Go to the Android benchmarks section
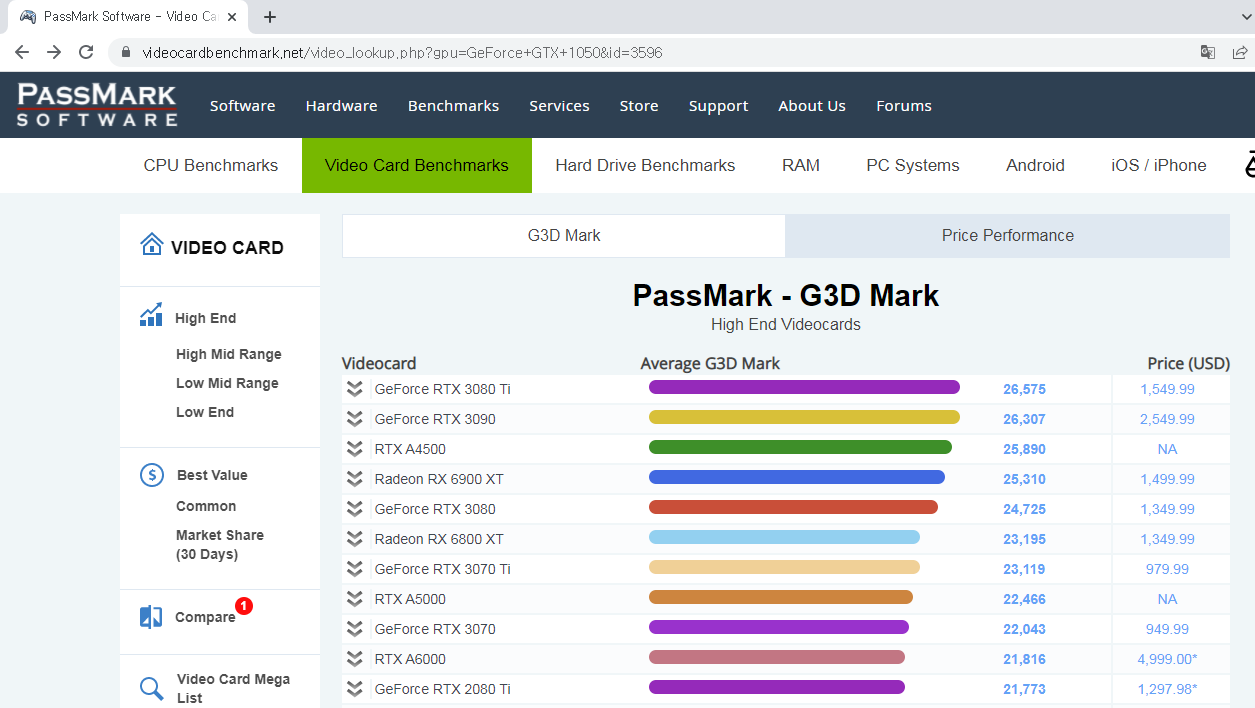Screen dimensions: 1255x708 click(x=1035, y=166)
